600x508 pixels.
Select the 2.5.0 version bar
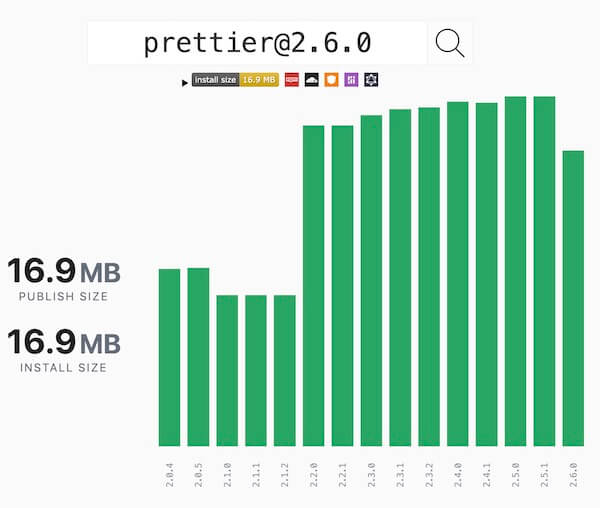click(x=516, y=271)
